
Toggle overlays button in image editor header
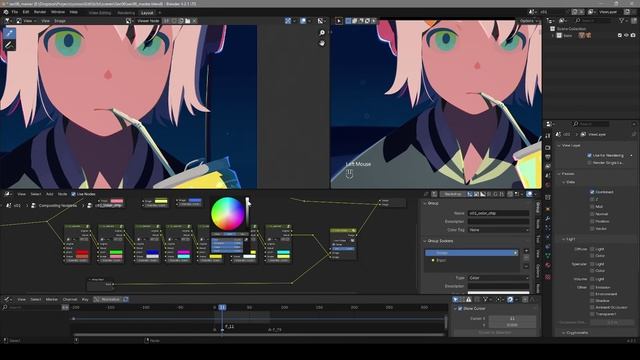(303, 20)
